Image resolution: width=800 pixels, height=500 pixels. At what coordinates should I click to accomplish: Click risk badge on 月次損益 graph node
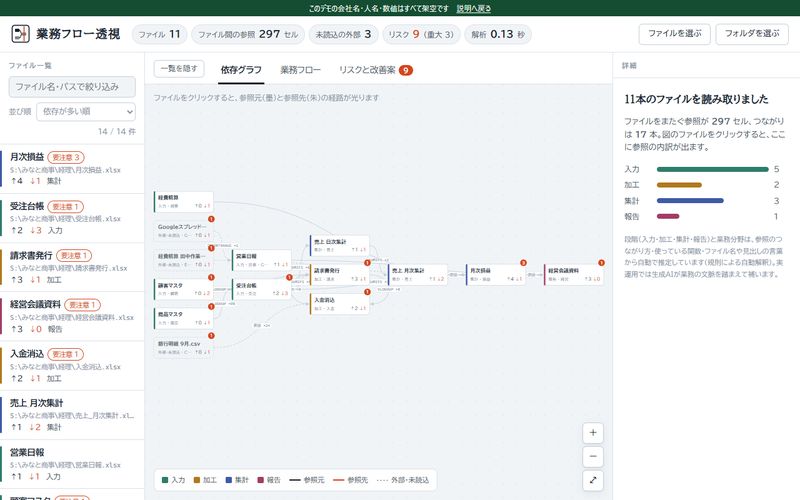point(523,263)
